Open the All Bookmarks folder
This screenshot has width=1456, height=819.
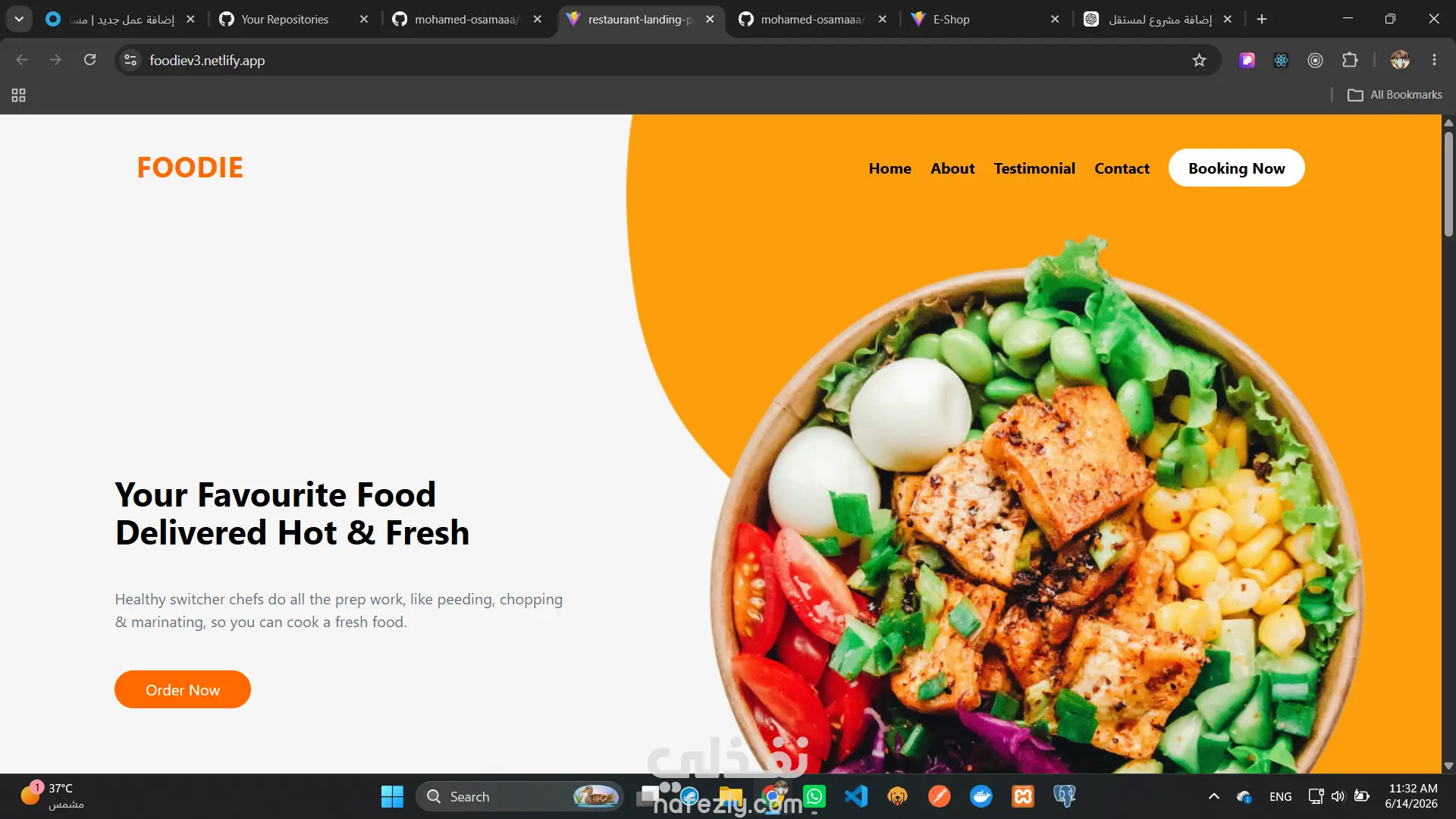1395,95
